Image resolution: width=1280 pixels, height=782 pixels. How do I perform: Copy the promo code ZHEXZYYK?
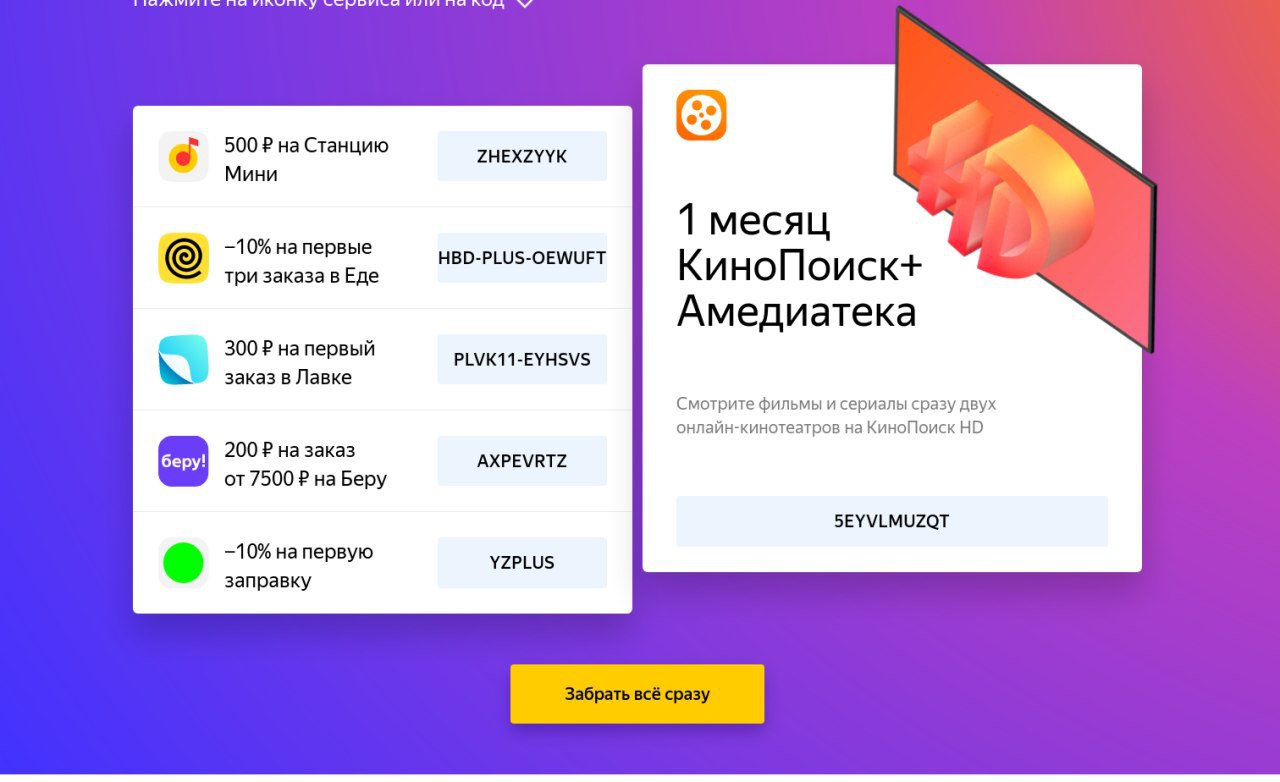[x=522, y=156]
